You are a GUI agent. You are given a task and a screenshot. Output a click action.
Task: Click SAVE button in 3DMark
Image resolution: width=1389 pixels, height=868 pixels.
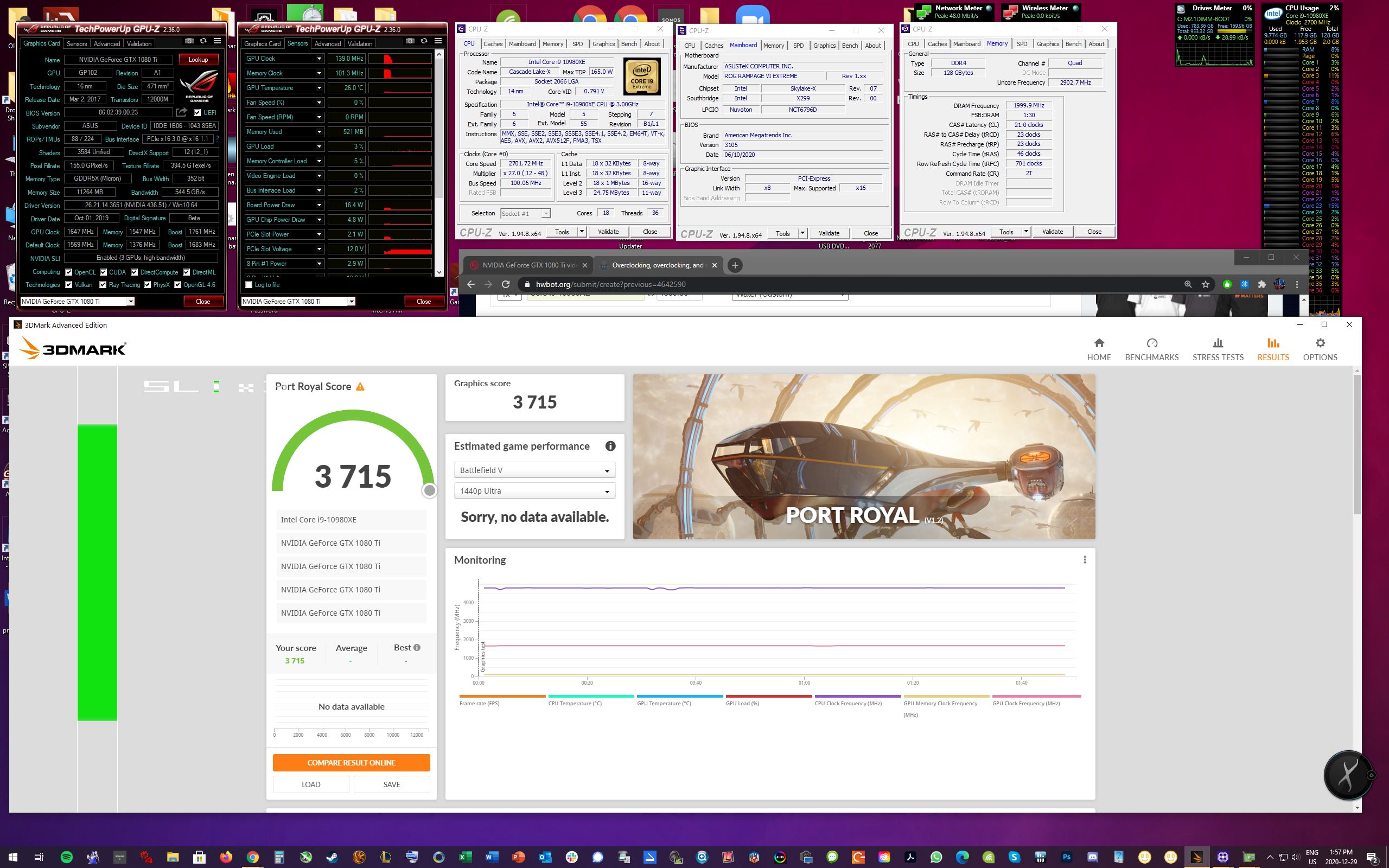coord(391,784)
